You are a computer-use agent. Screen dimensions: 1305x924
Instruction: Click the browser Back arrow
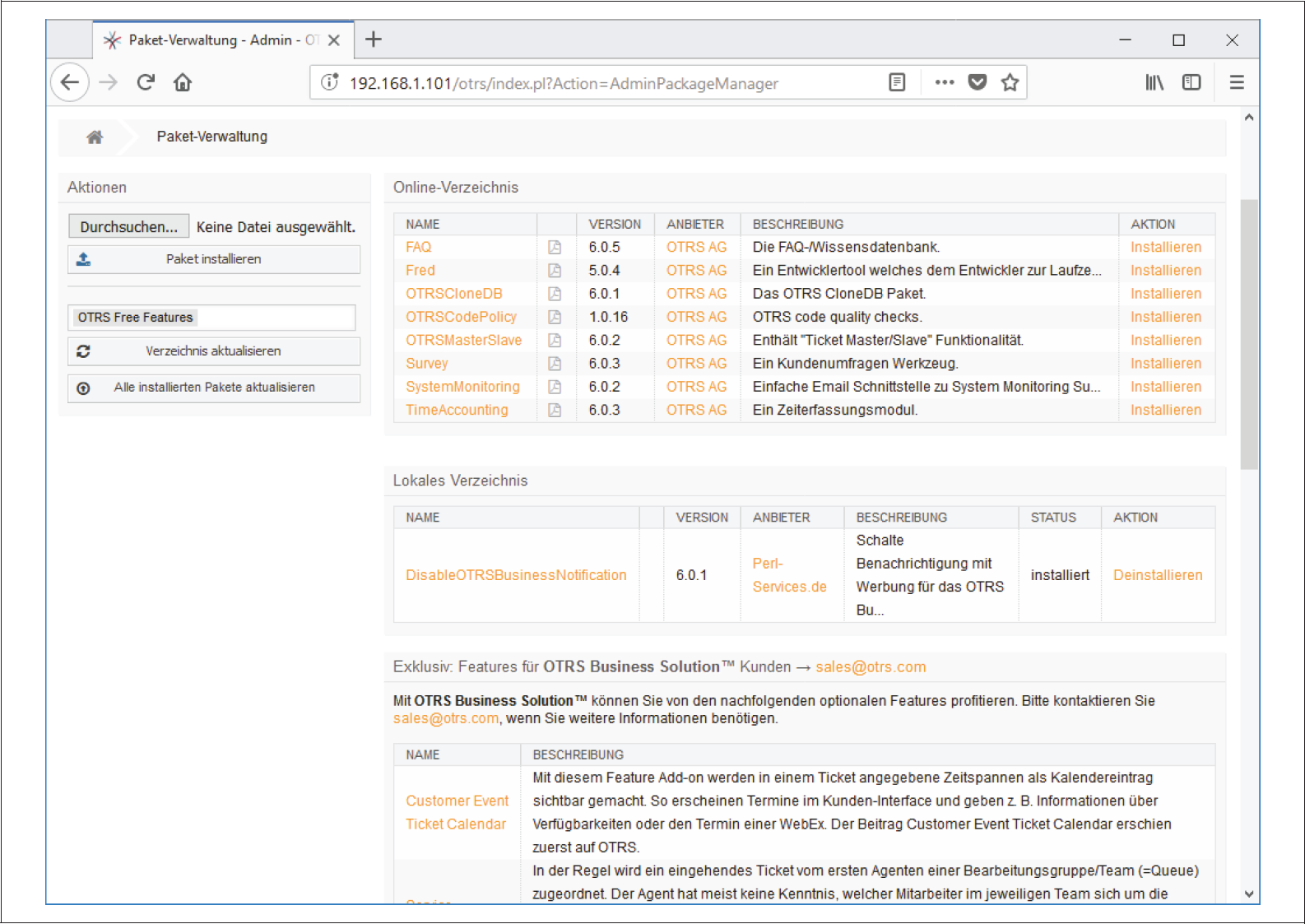(70, 82)
